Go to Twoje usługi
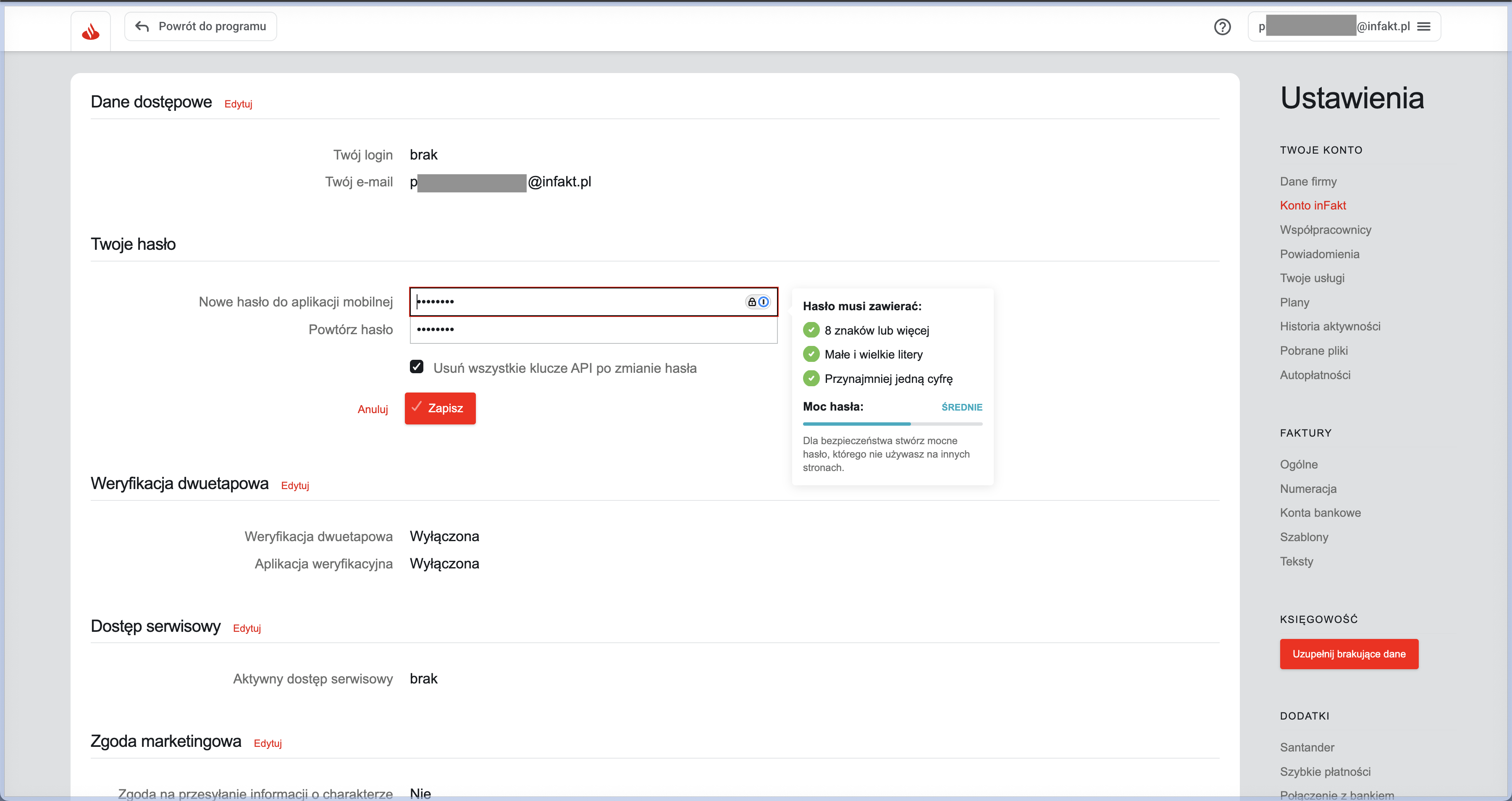This screenshot has height=801, width=1512. point(1312,278)
